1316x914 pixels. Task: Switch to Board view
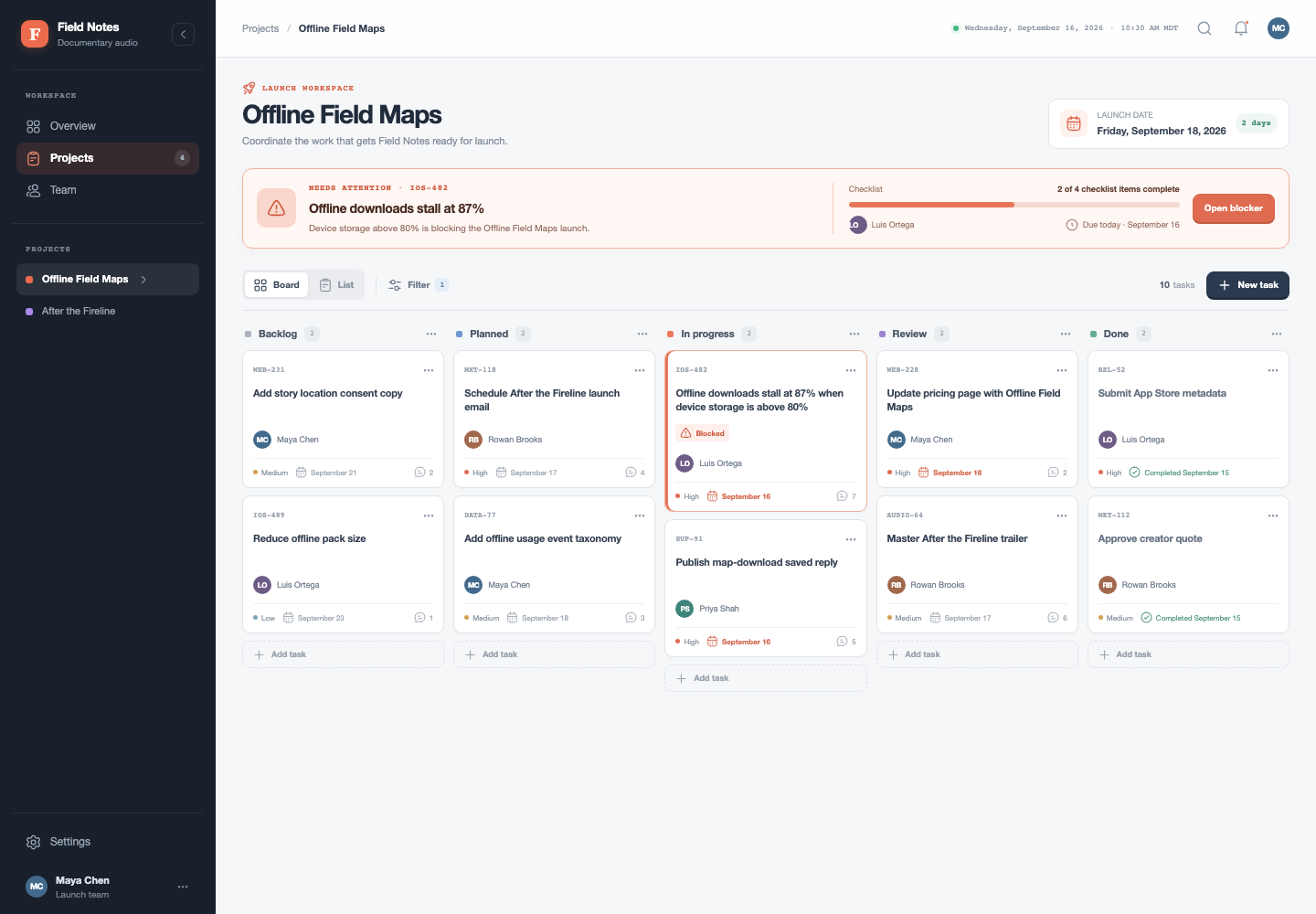[277, 285]
